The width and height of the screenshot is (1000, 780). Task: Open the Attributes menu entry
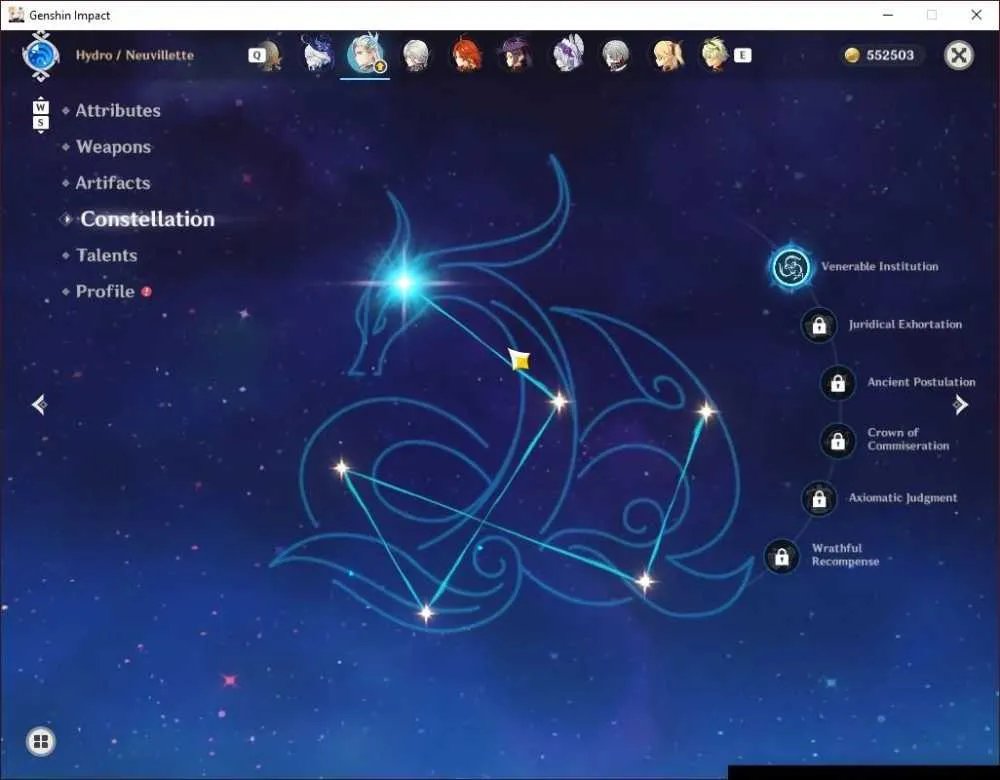point(118,110)
